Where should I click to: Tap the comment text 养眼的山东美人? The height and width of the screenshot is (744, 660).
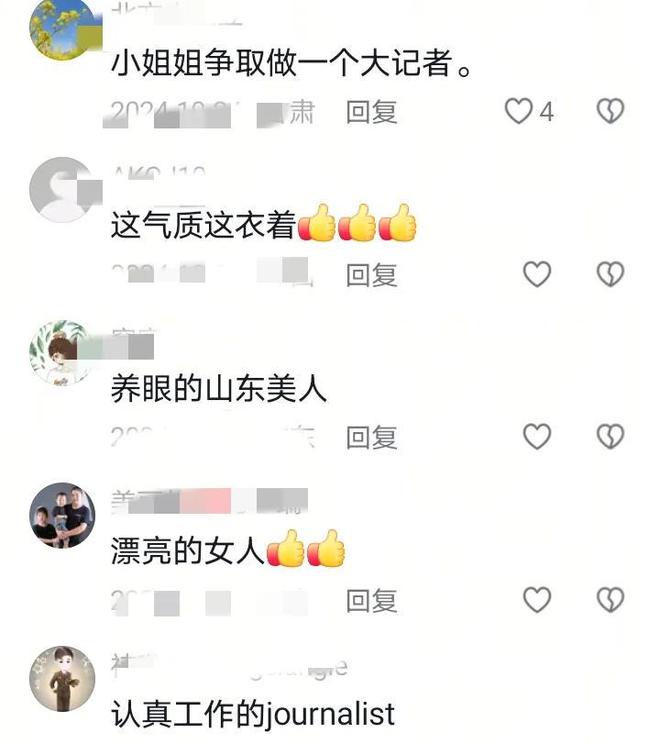coord(219,388)
